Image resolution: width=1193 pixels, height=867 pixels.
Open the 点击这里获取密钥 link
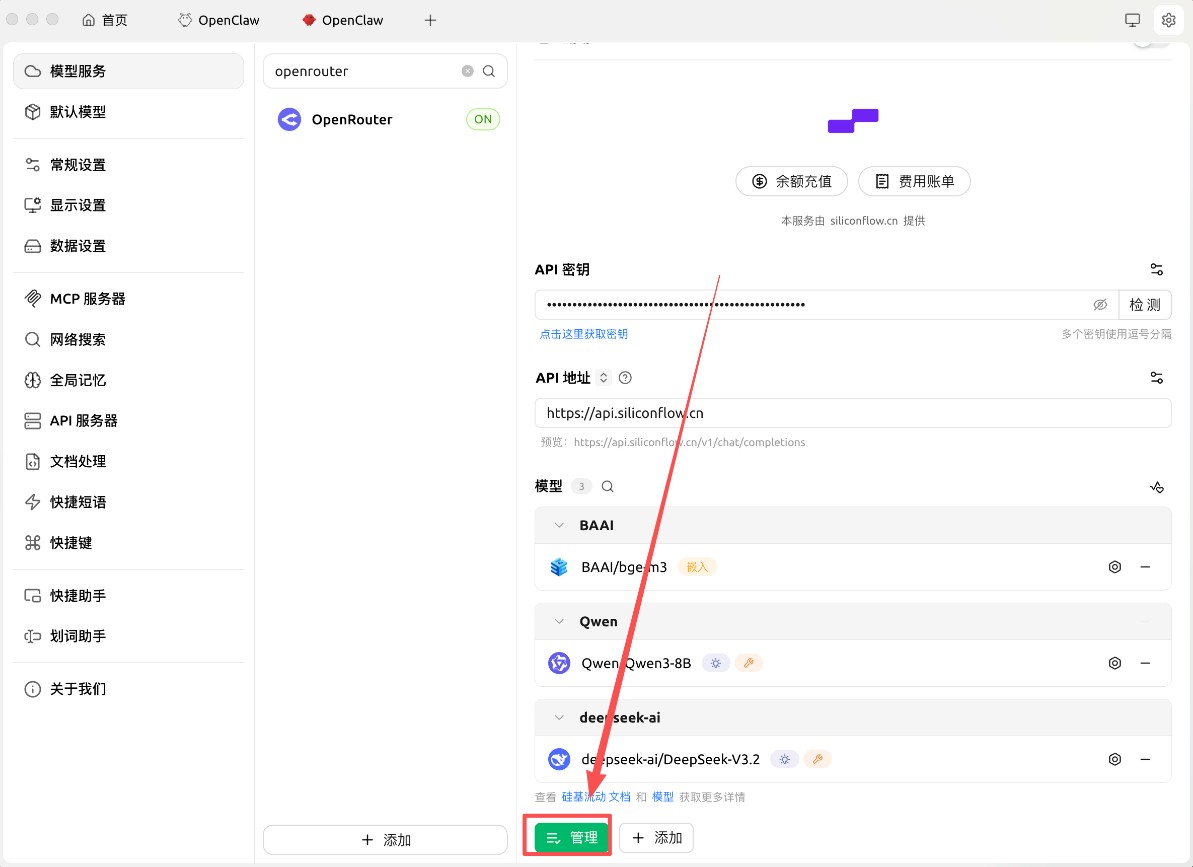tap(583, 333)
